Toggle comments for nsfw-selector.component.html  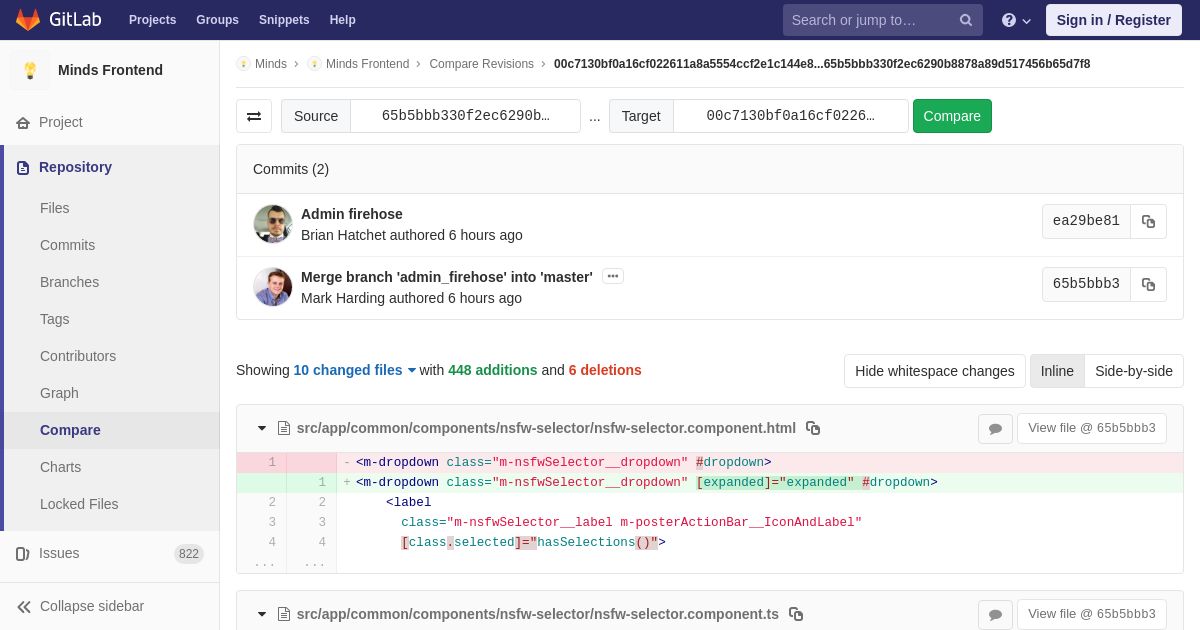pos(995,429)
